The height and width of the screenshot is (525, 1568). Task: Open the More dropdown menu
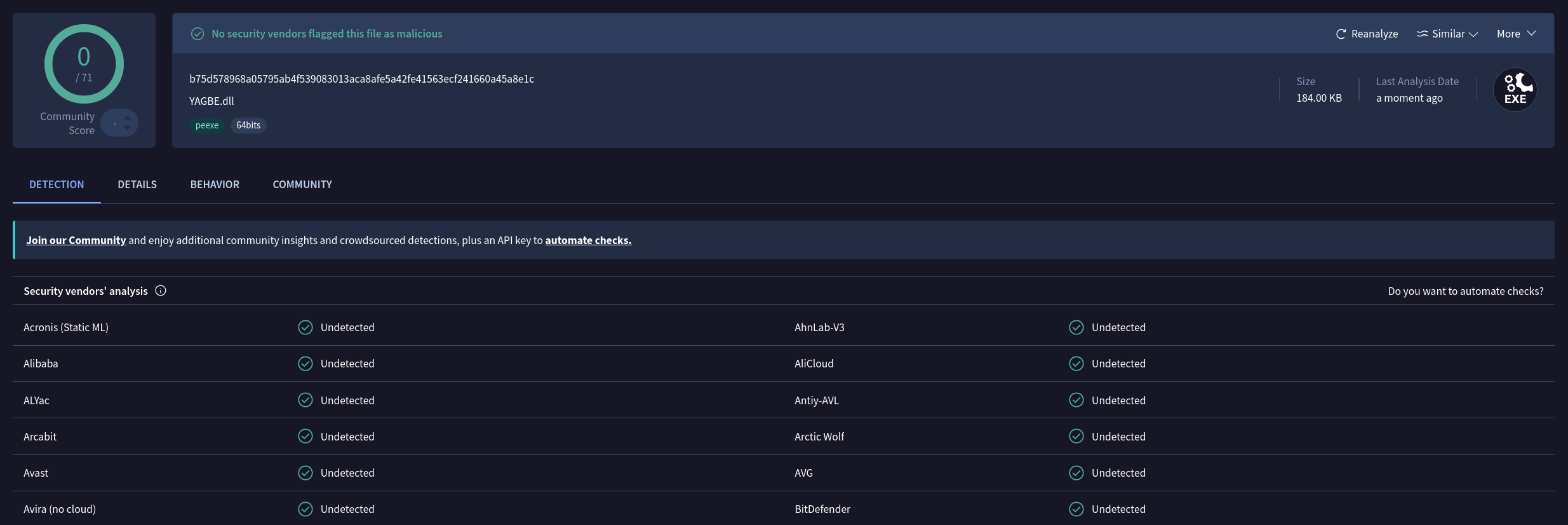coord(1516,34)
